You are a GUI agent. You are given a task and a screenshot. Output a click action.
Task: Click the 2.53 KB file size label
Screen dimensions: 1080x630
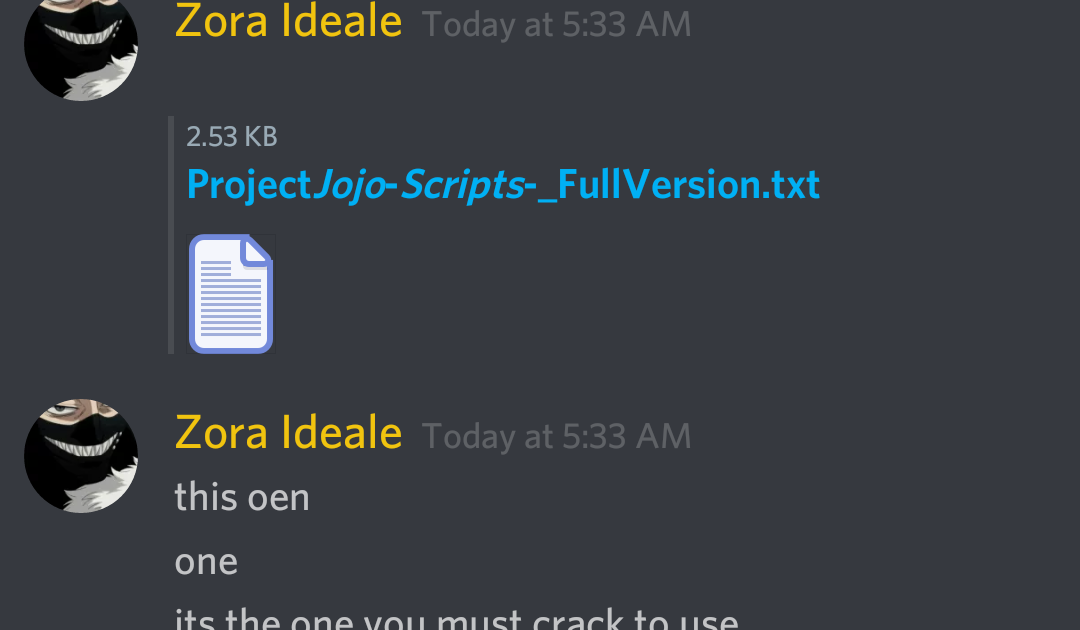tap(232, 137)
